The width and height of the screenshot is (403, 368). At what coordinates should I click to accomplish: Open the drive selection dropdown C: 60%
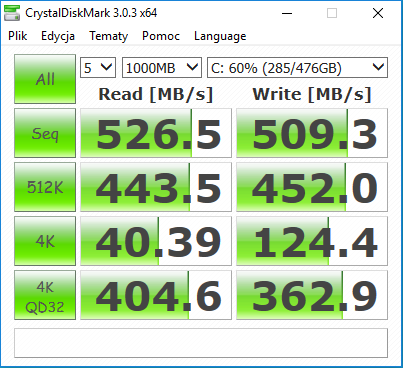tap(297, 68)
